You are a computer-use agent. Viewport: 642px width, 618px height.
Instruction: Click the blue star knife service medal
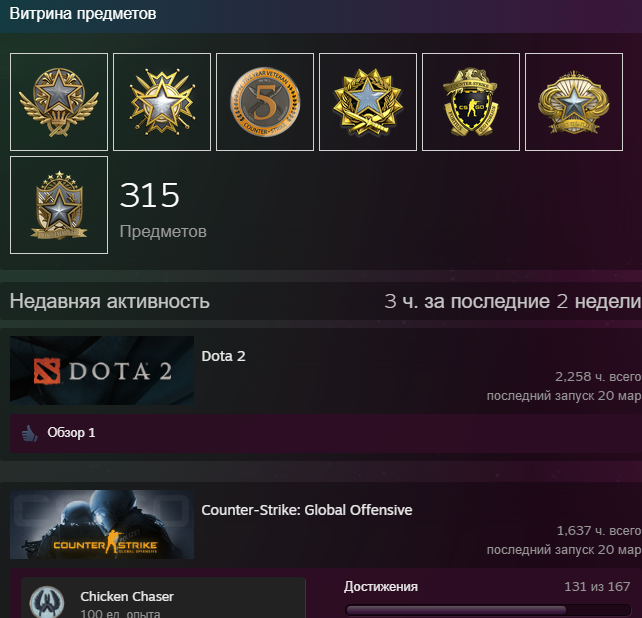click(368, 102)
